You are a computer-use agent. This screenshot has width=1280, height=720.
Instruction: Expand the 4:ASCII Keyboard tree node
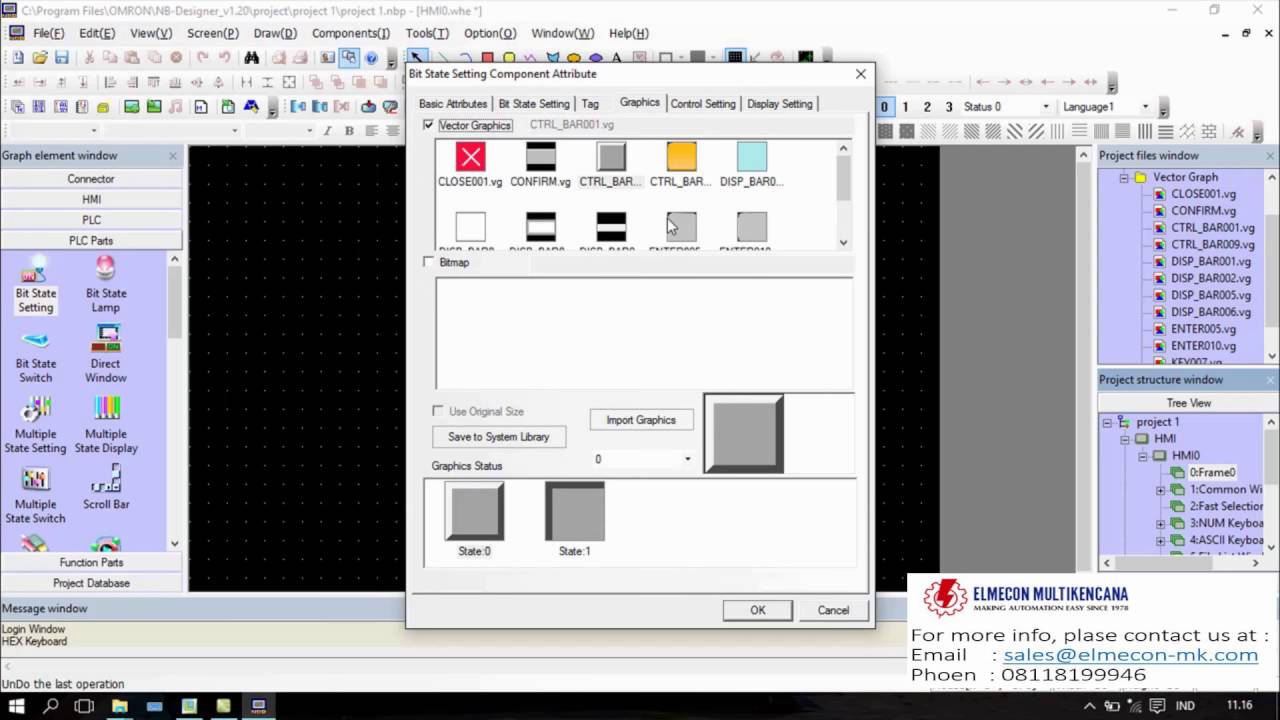click(x=1160, y=541)
